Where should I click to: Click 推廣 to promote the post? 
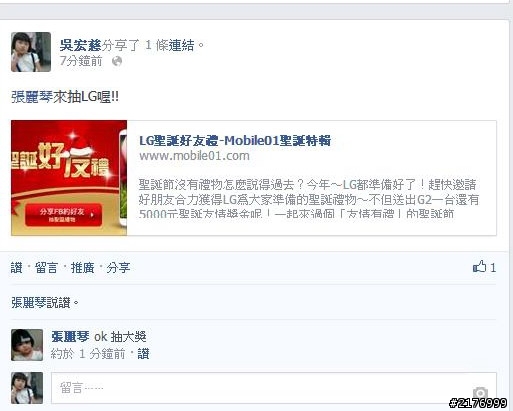[x=82, y=268]
